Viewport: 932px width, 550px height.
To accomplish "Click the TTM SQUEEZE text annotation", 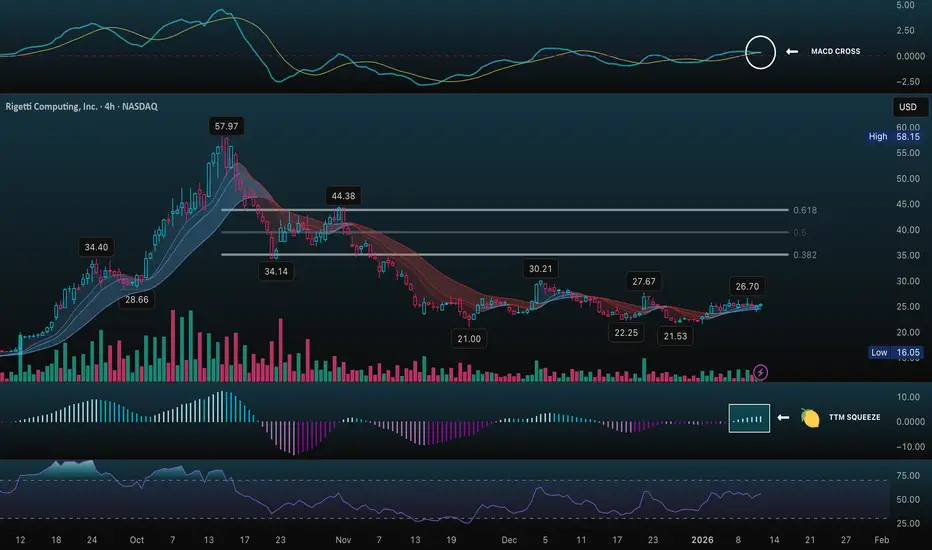I will (x=854, y=417).
